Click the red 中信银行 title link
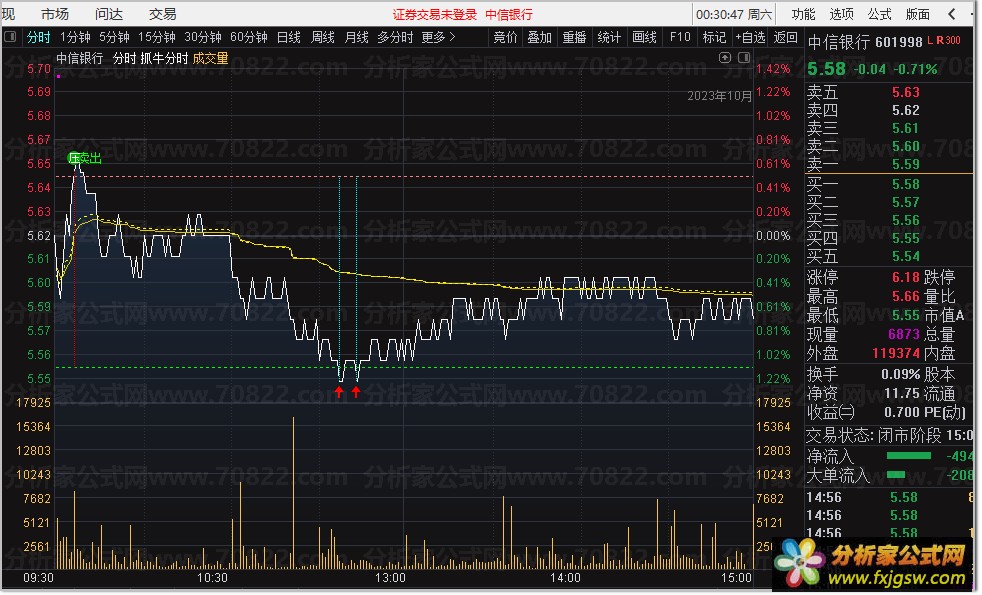The width and height of the screenshot is (982, 595). pos(509,14)
